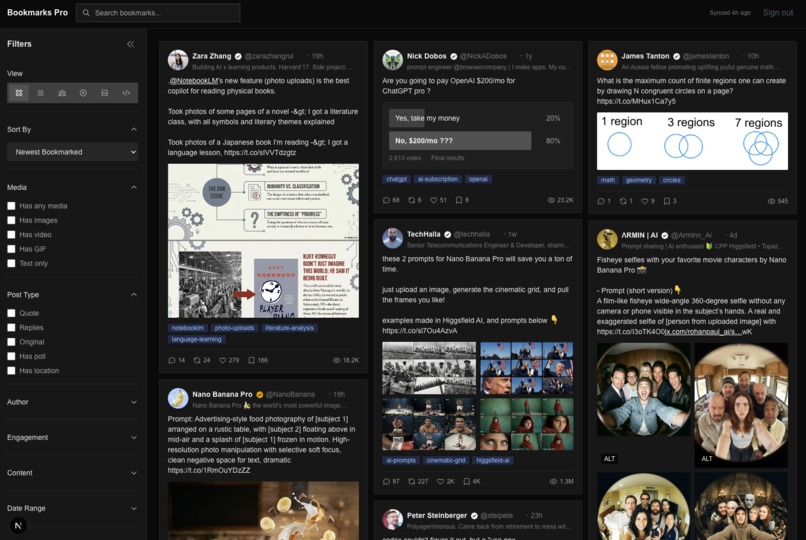Click the higgsfield-ai tag

pyautogui.click(x=492, y=460)
